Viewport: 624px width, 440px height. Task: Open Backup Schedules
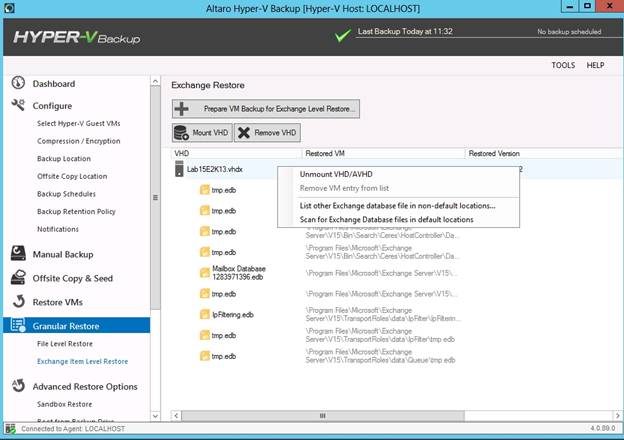(66, 194)
